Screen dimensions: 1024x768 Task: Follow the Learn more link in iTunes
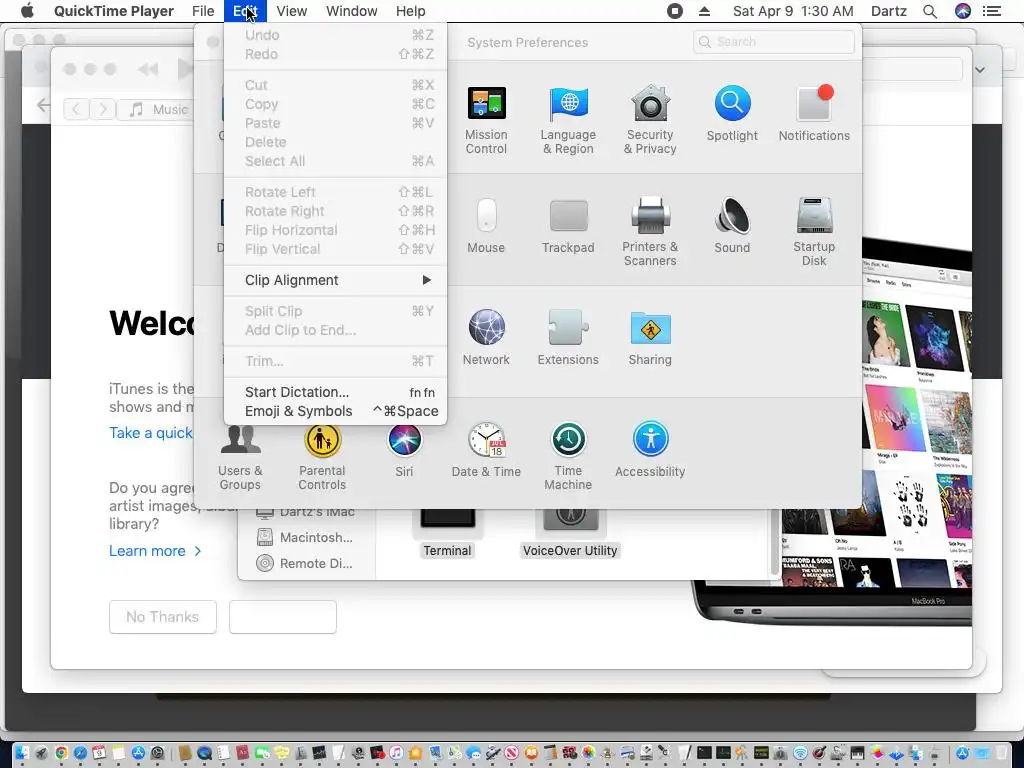(155, 551)
